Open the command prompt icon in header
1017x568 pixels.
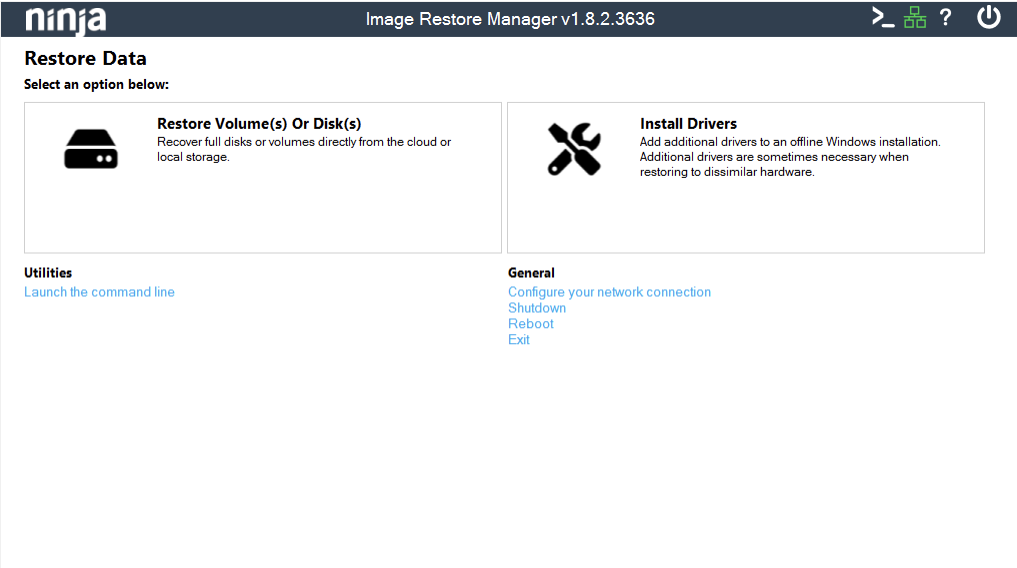click(x=882, y=18)
